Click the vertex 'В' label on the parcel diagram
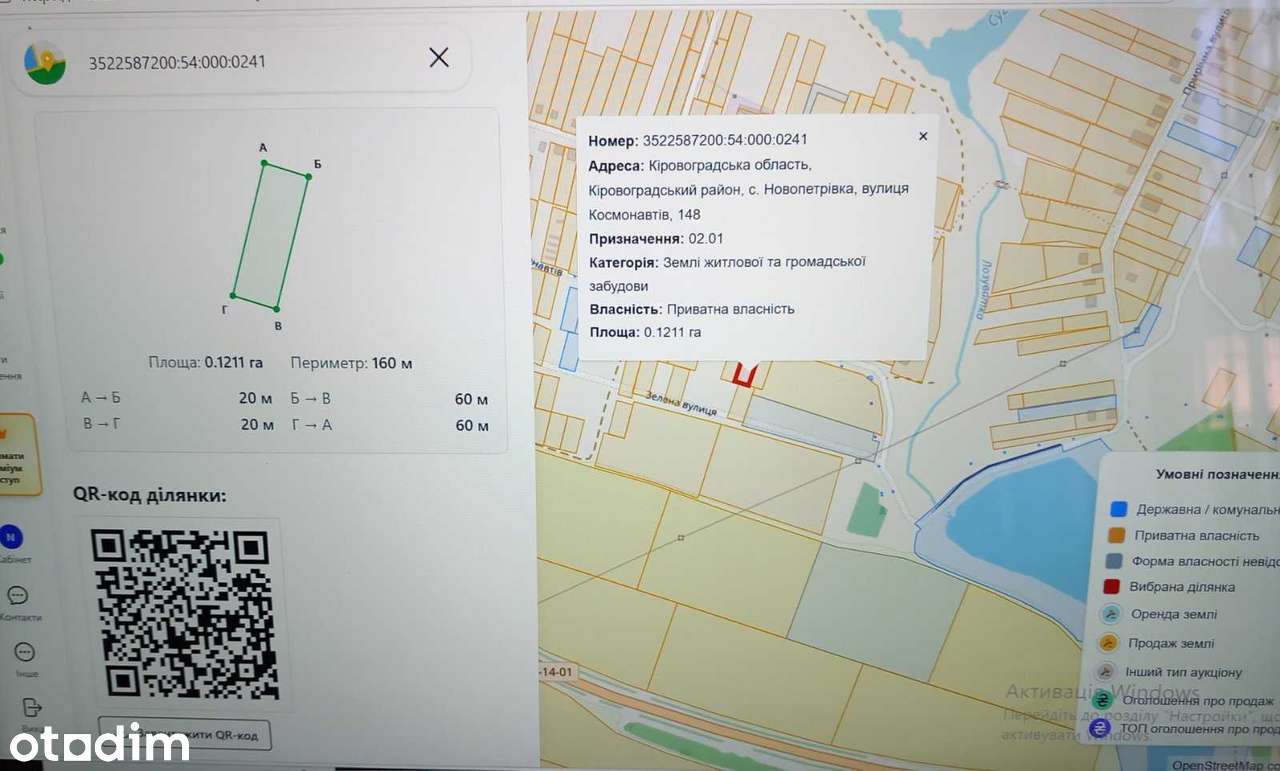Screen dimensions: 1280x771 278,326
